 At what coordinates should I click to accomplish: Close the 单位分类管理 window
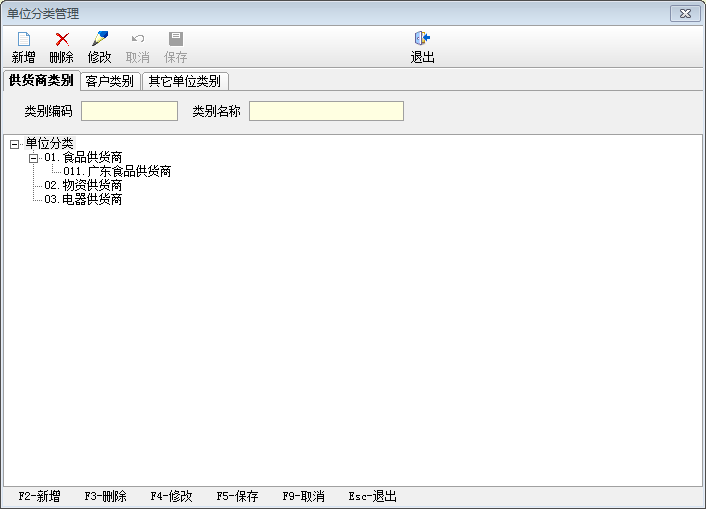(685, 14)
